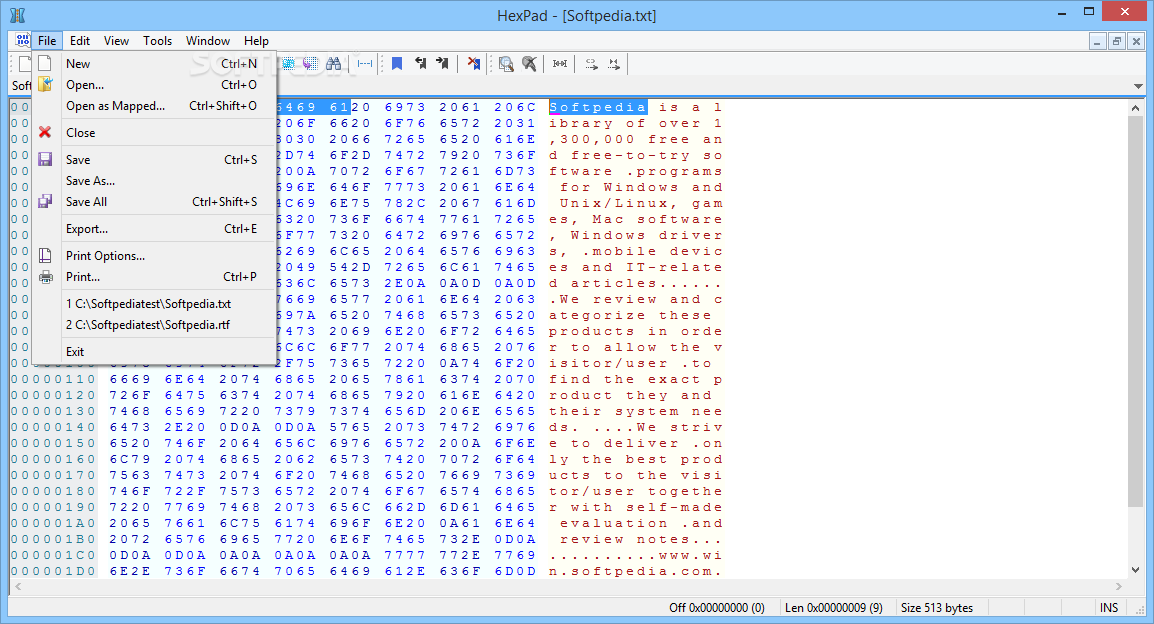This screenshot has width=1154, height=624.
Task: Choose Save in the File menu
Action: click(155, 160)
